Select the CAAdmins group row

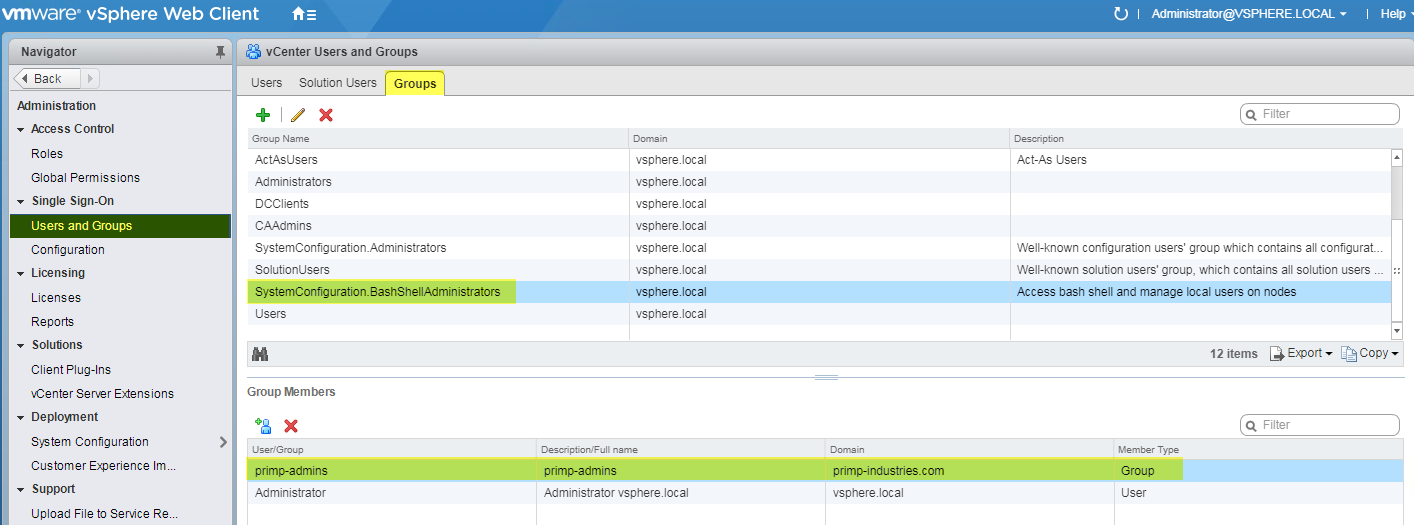818,226
